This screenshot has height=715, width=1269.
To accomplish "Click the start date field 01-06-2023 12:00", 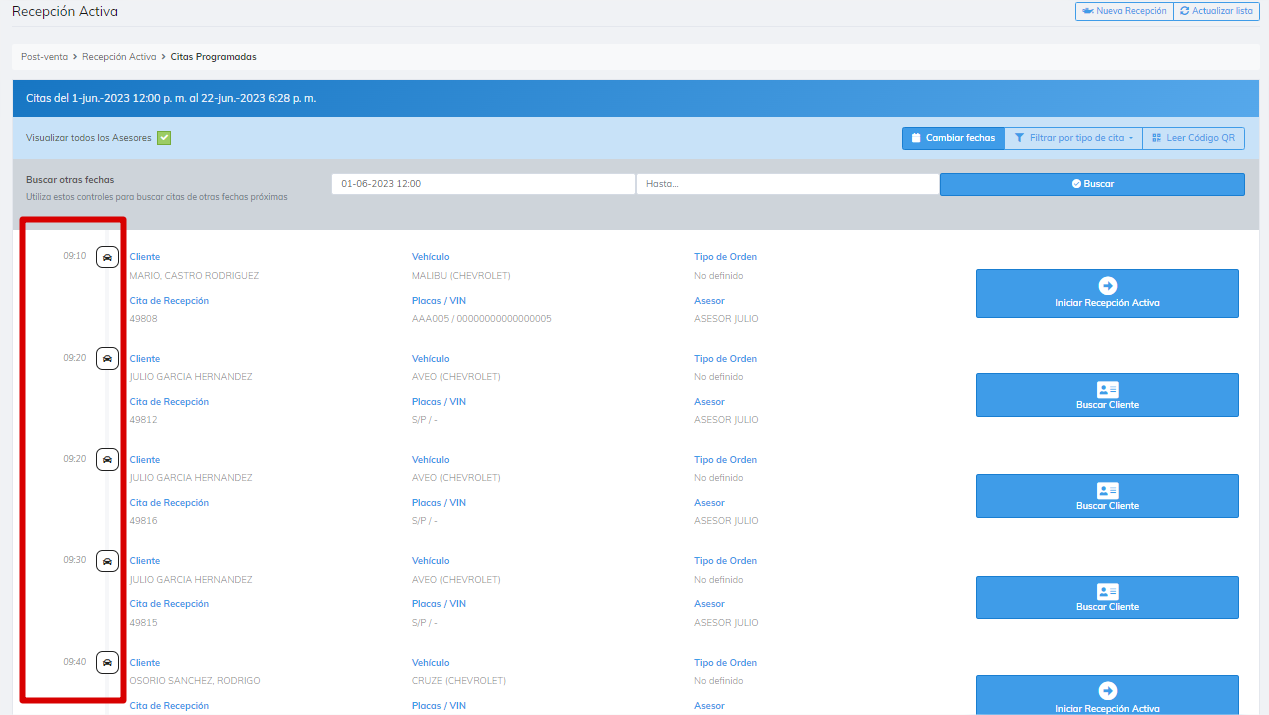I will [483, 184].
